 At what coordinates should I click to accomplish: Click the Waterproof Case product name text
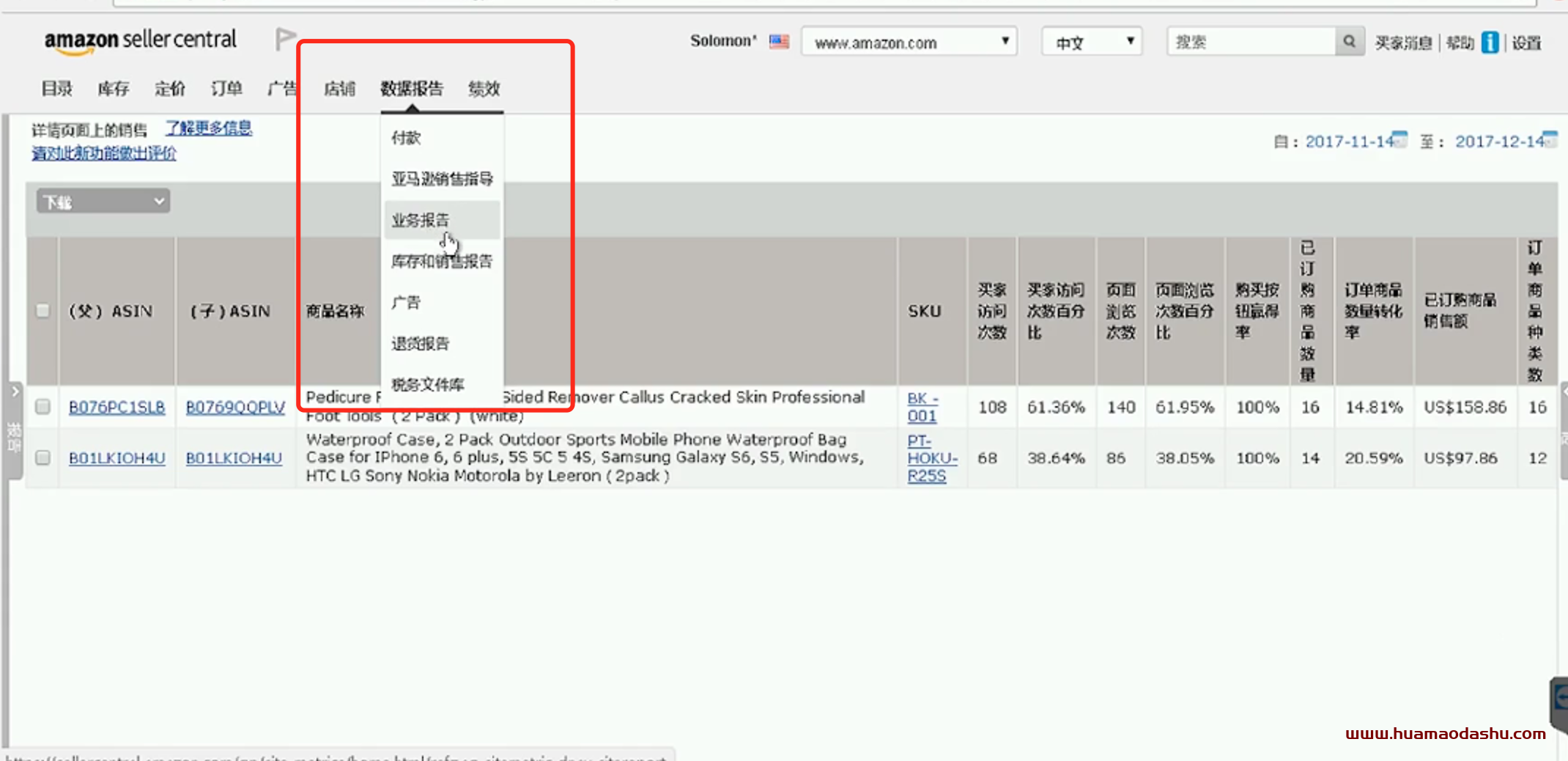585,457
